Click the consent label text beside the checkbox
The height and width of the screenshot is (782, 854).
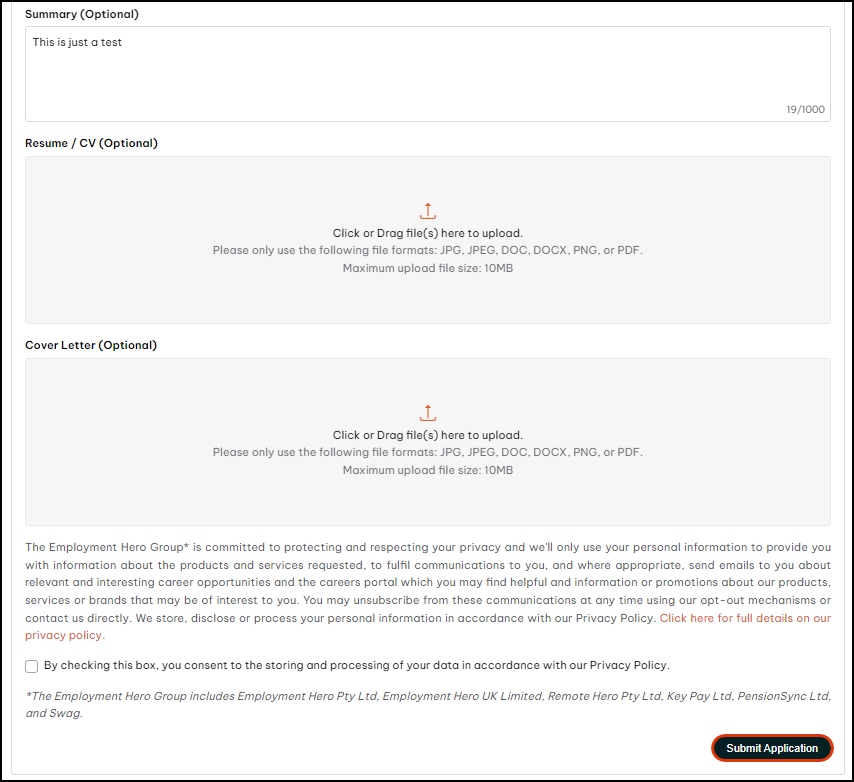(x=356, y=665)
